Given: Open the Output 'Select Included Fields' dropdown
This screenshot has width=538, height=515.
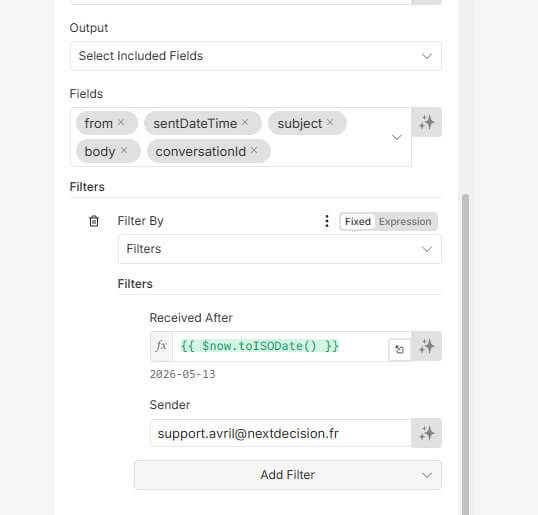Looking at the screenshot, I should [255, 56].
